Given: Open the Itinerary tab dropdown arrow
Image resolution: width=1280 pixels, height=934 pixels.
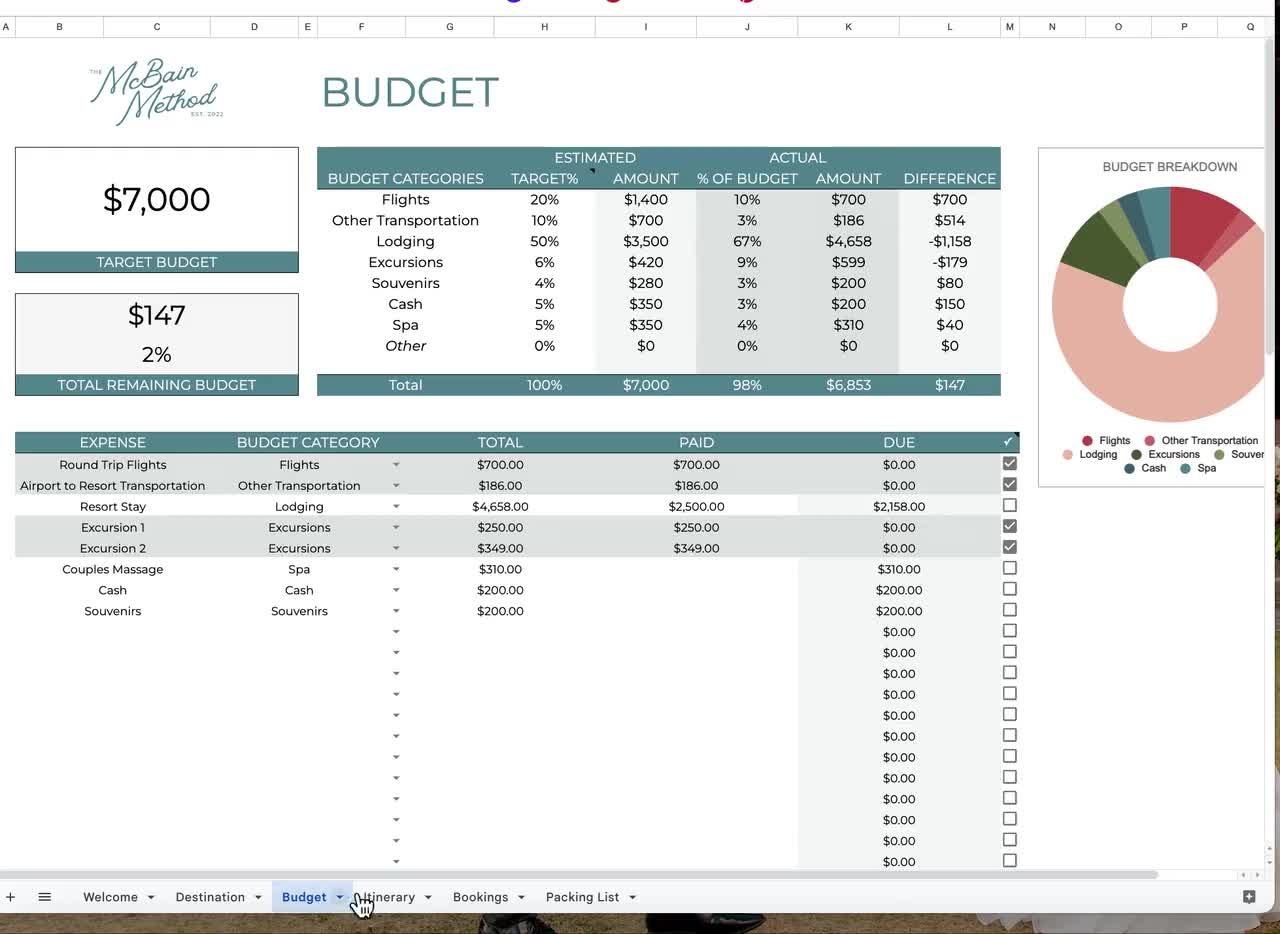Looking at the screenshot, I should (427, 897).
